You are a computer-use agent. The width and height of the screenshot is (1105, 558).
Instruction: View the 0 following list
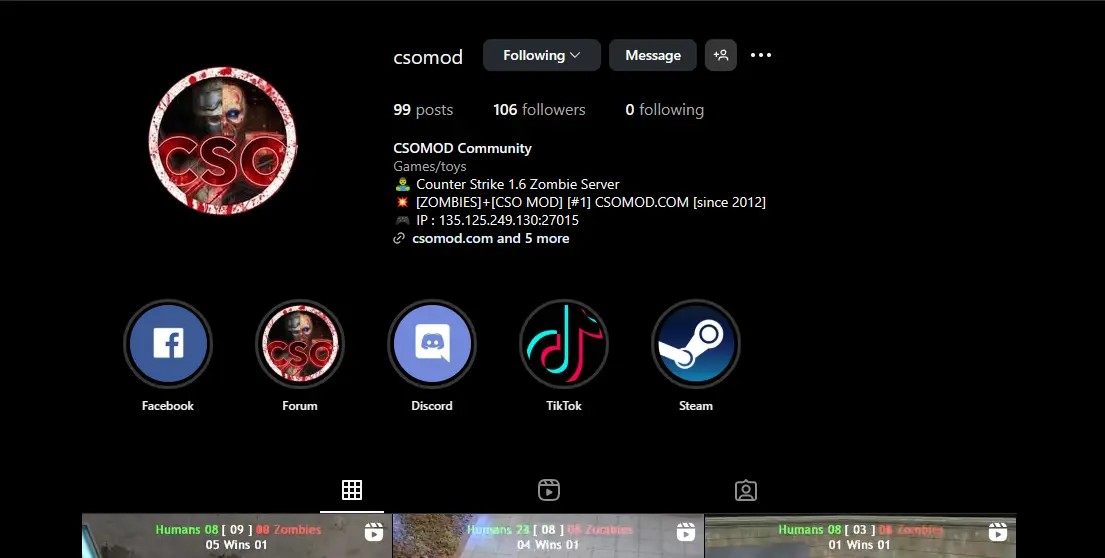click(665, 110)
